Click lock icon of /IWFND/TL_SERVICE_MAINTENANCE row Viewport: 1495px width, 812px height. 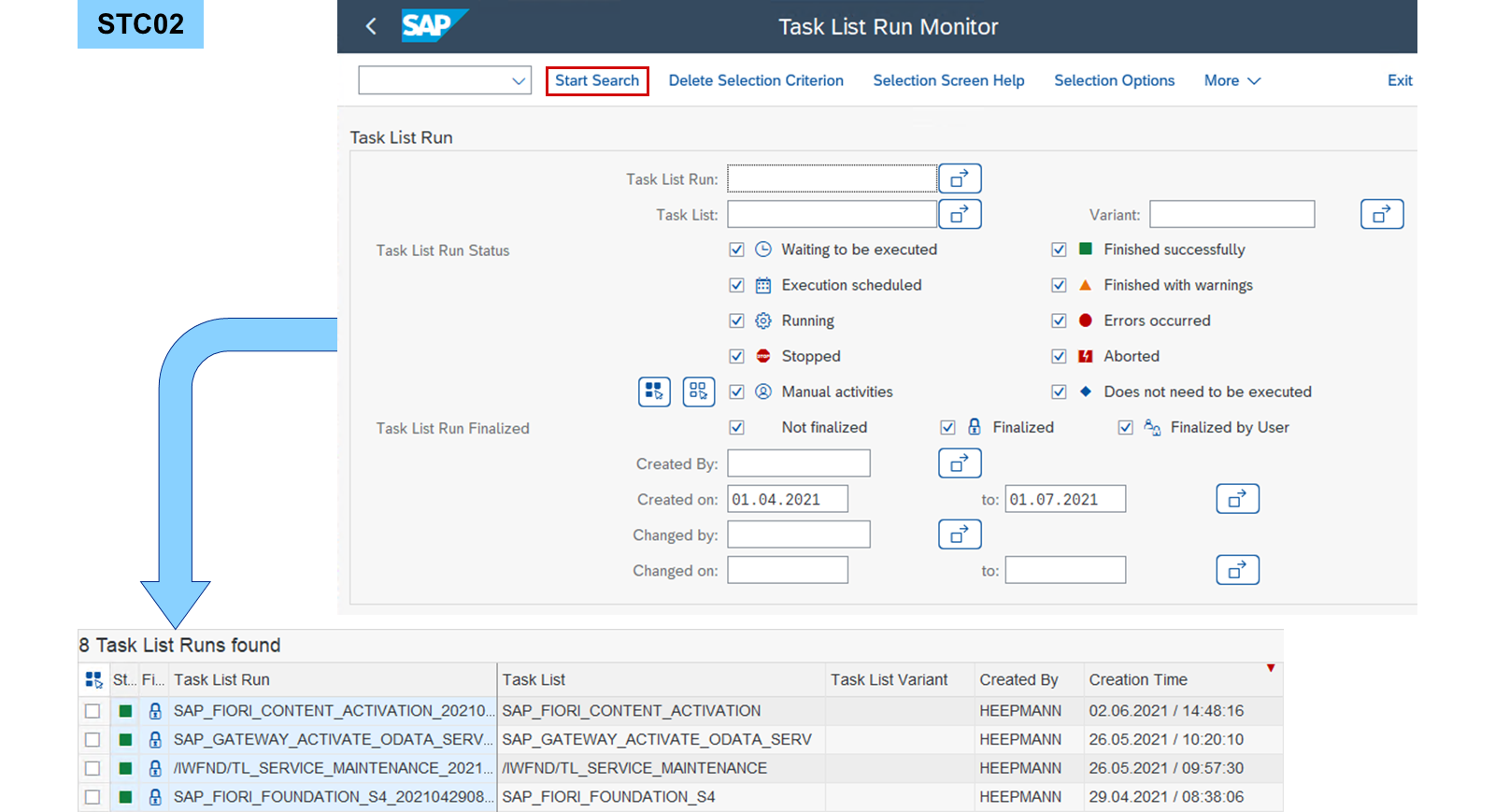point(155,768)
